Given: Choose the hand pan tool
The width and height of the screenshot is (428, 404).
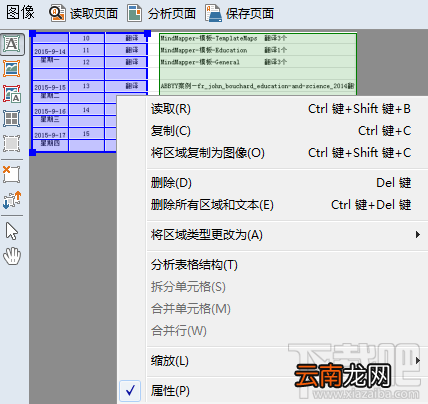Looking at the screenshot, I should (12, 256).
